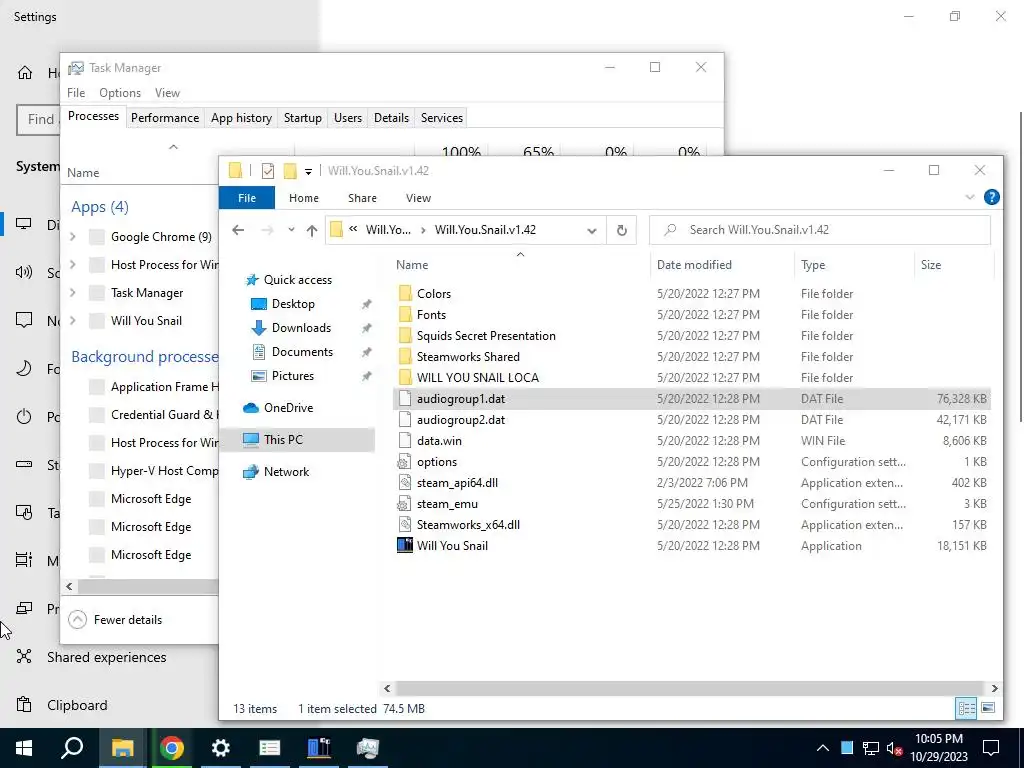
Task: Open Clipboard in Settings sidebar
Action: coord(77,705)
